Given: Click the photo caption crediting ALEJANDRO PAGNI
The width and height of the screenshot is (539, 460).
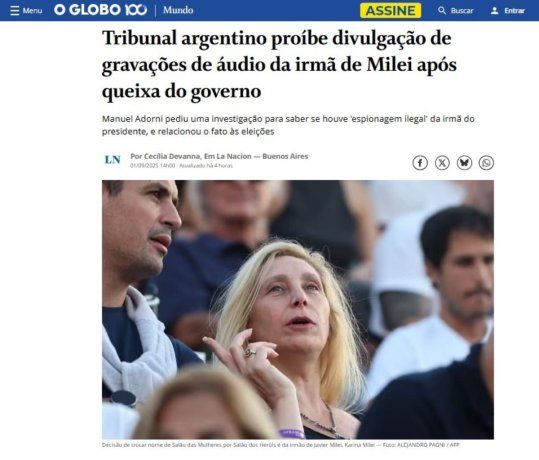Looking at the screenshot, I should 280,445.
